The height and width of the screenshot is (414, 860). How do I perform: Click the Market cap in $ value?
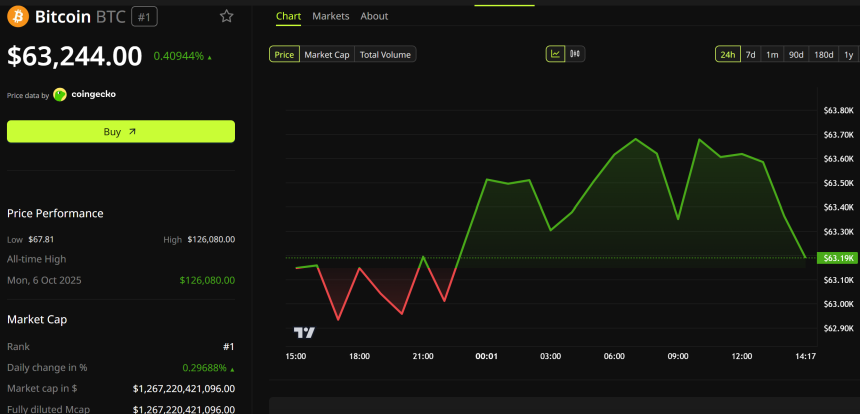tap(184, 389)
